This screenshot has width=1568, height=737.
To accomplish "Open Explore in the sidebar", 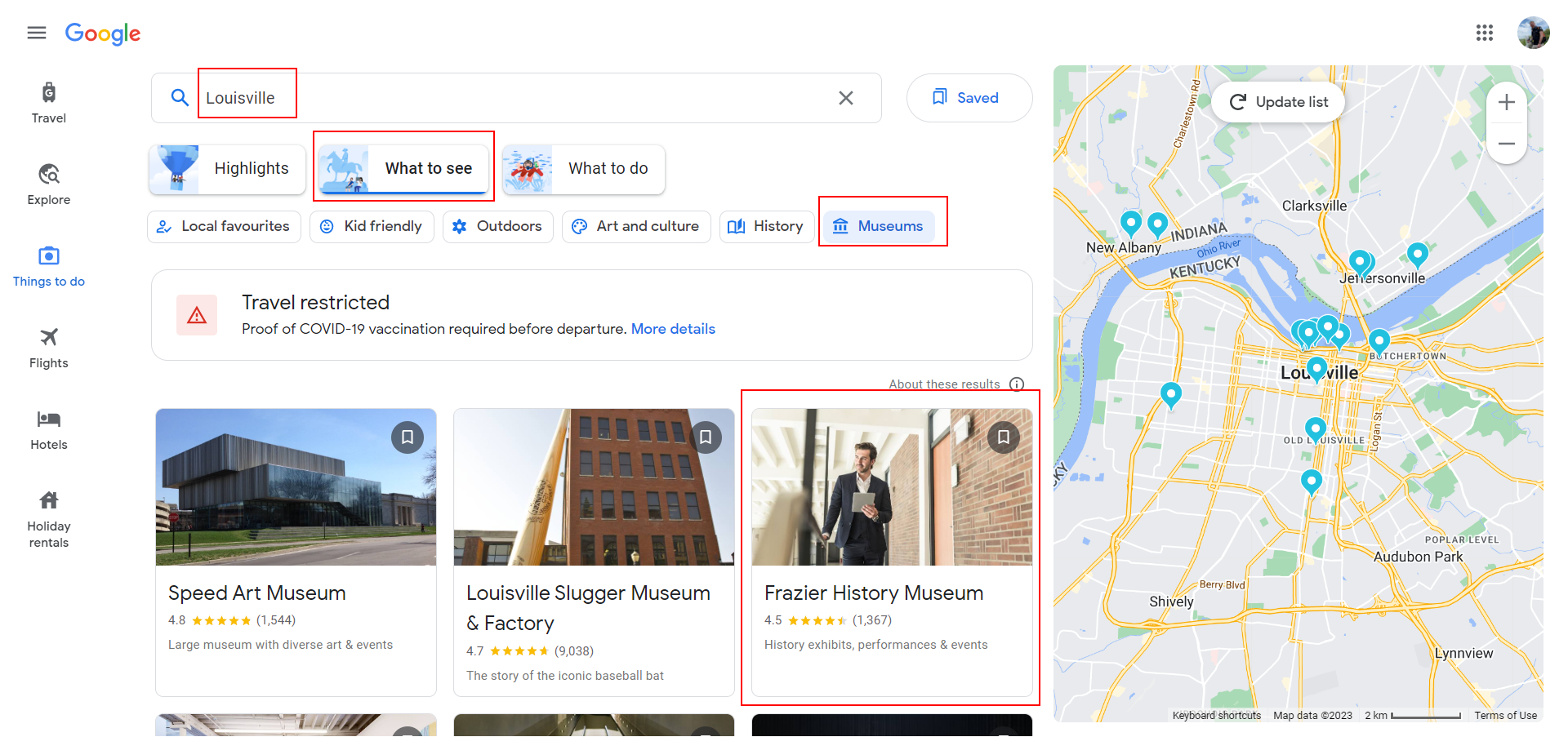I will tap(49, 184).
